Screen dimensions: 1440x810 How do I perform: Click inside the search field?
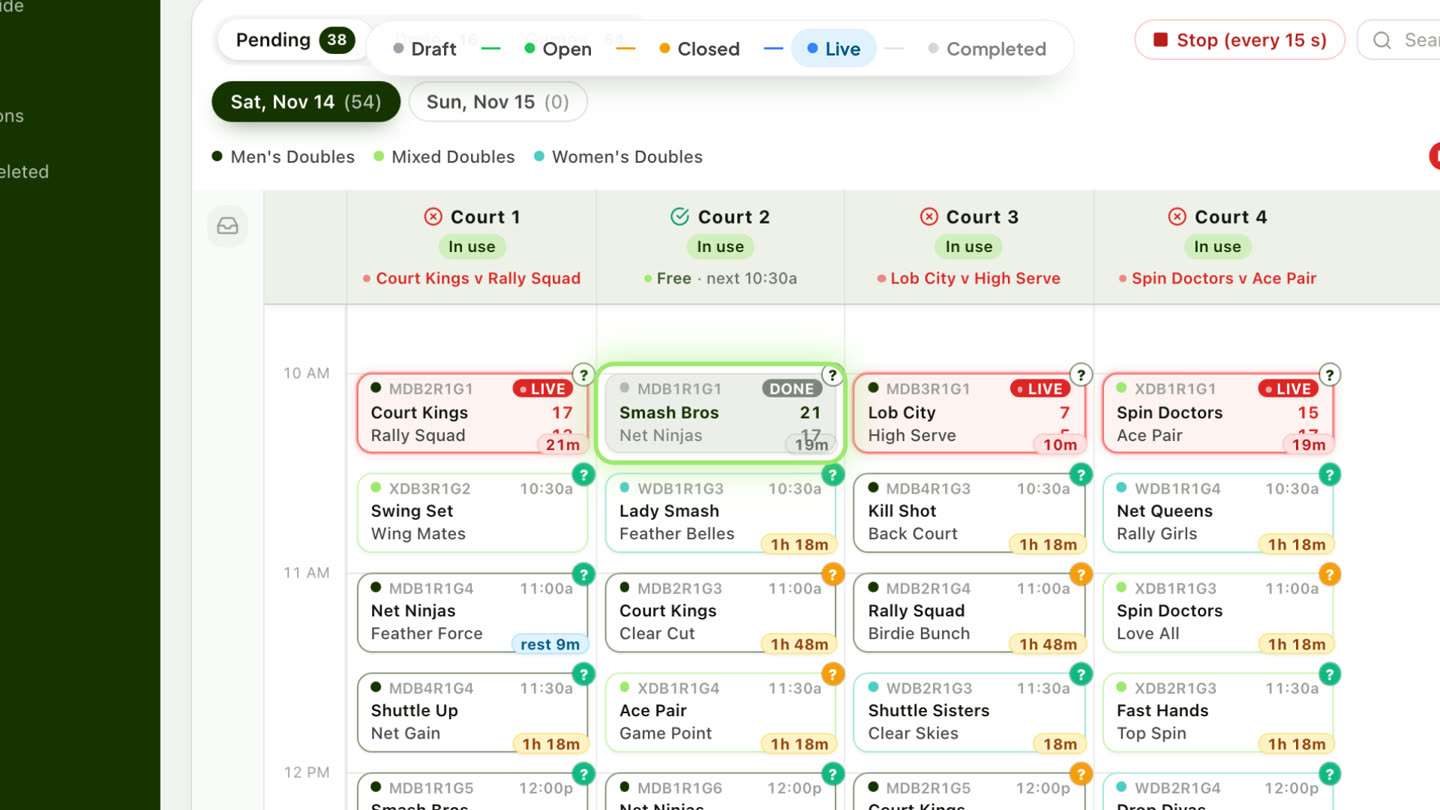[1399, 40]
